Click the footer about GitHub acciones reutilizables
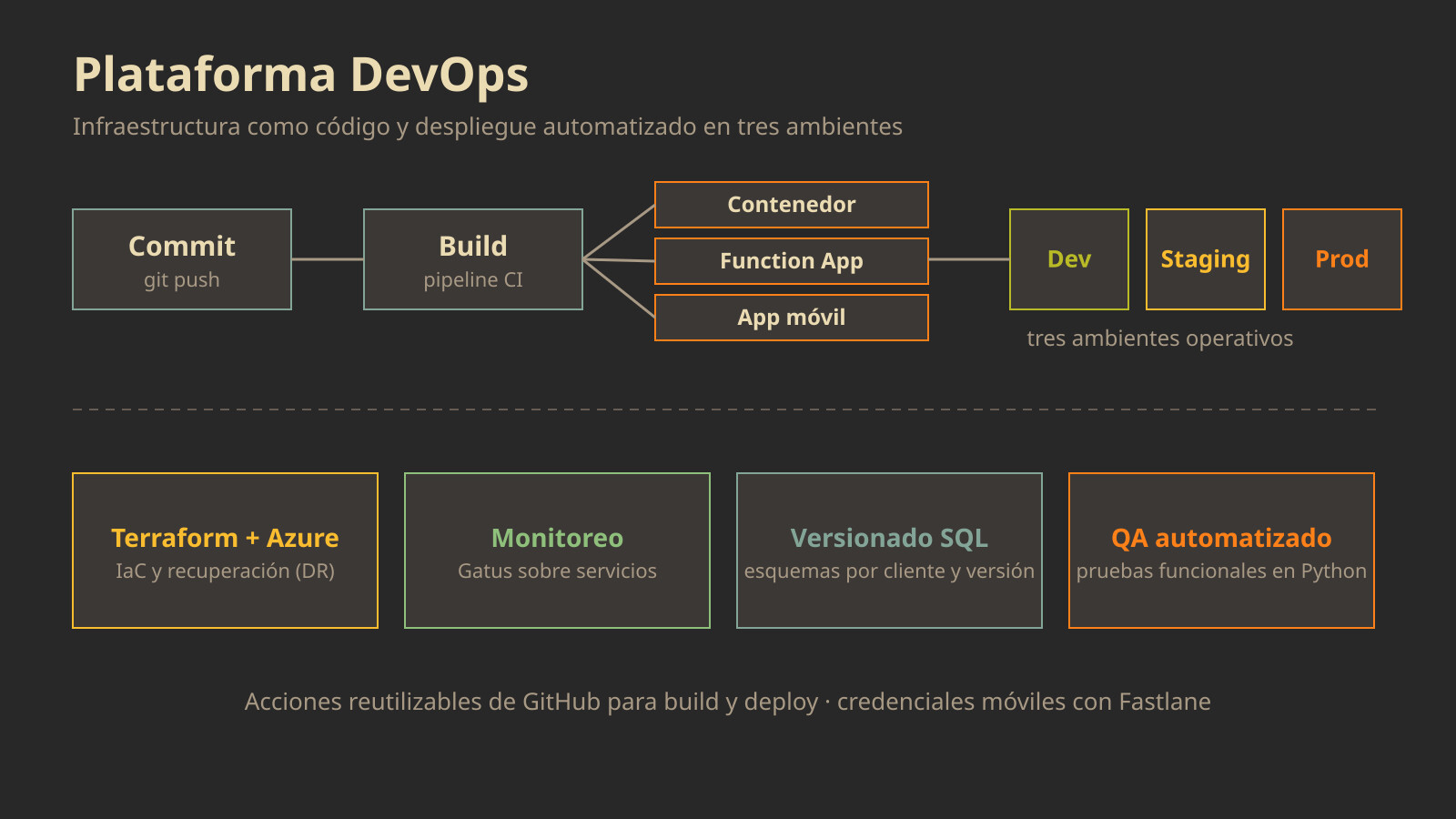The height and width of the screenshot is (819, 1456). tap(728, 702)
